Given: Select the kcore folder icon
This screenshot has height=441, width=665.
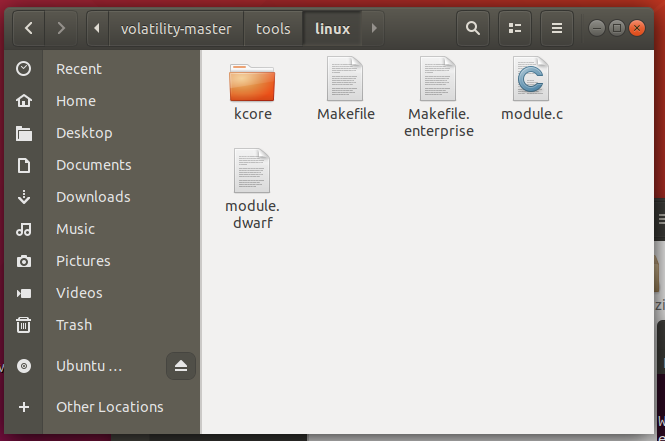Looking at the screenshot, I should click(x=252, y=82).
